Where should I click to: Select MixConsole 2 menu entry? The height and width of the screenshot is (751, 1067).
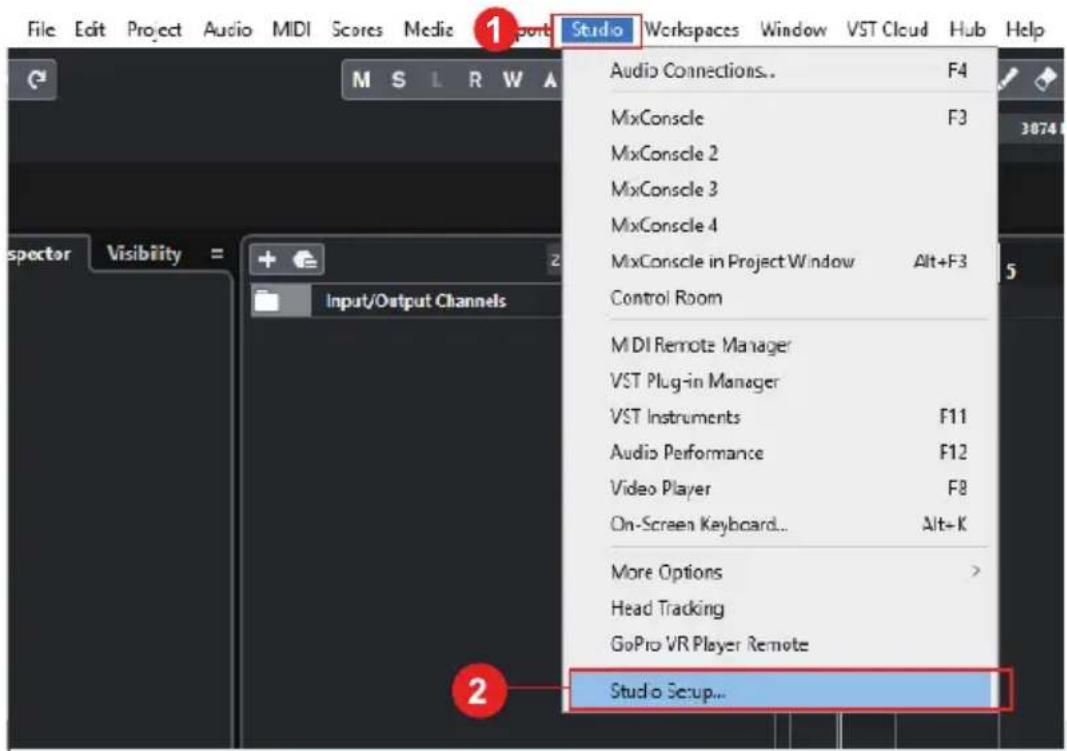(x=781, y=154)
